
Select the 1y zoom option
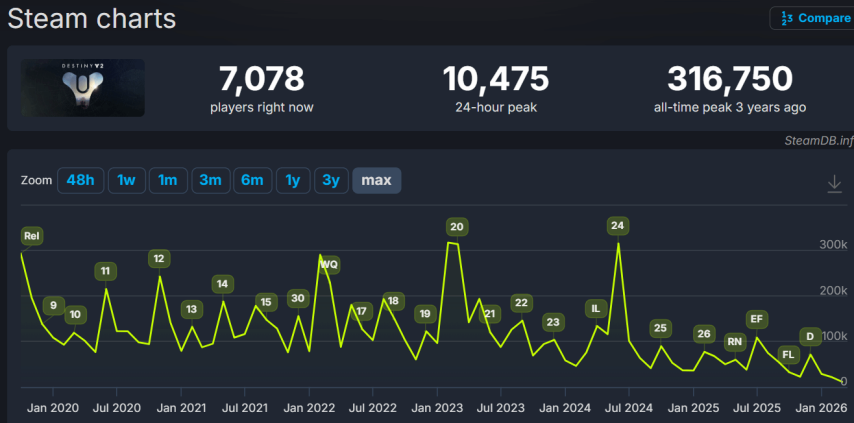point(293,180)
